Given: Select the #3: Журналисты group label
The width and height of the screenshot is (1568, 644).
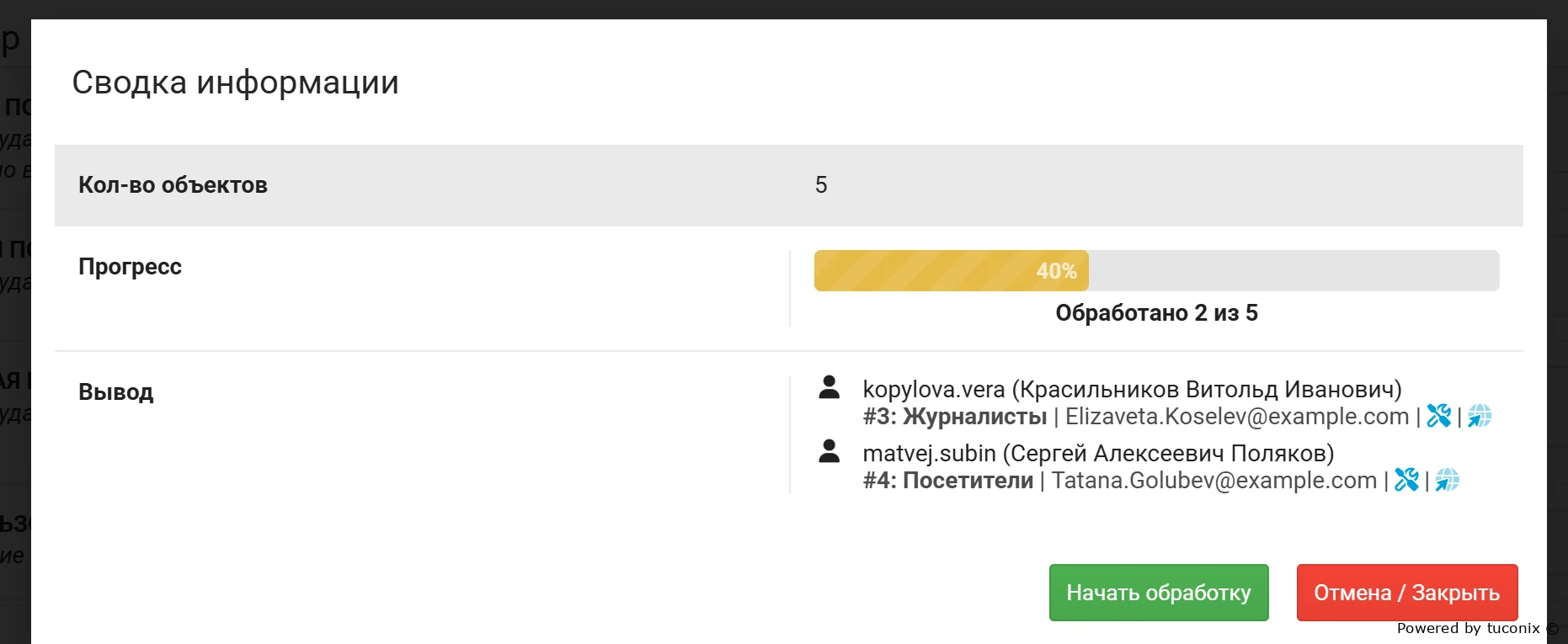Looking at the screenshot, I should (x=954, y=417).
